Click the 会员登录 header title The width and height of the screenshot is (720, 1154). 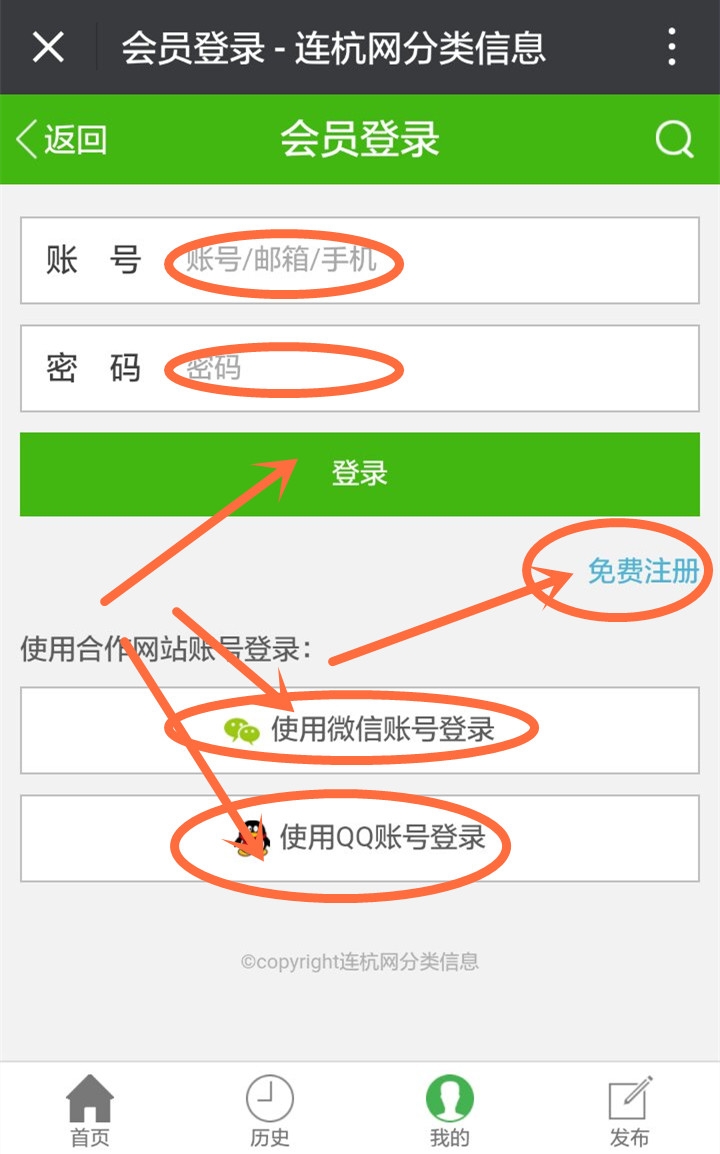(359, 138)
